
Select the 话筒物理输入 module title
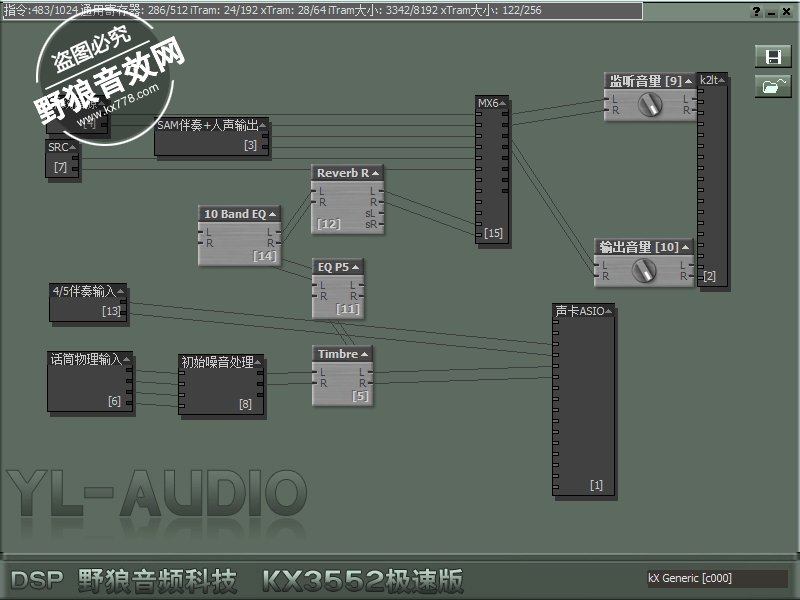pyautogui.click(x=86, y=359)
